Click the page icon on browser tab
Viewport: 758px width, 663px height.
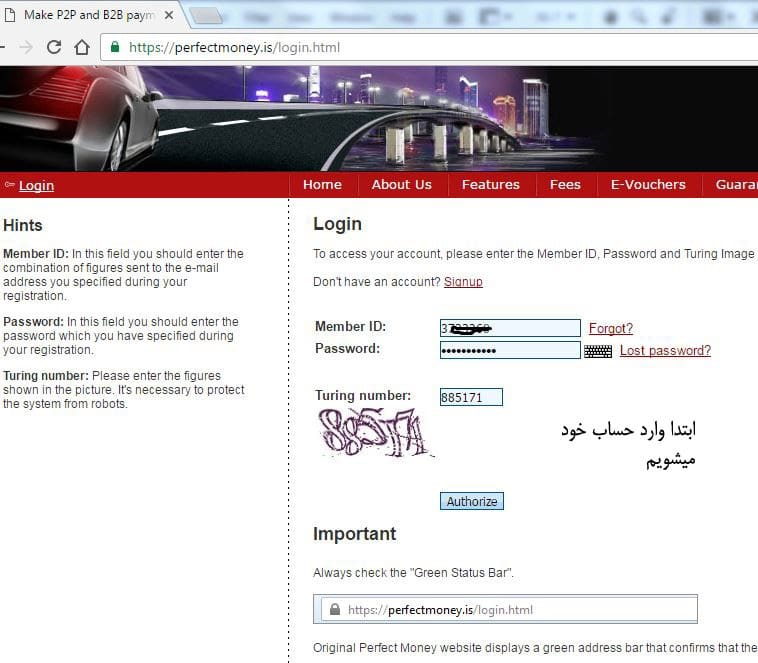click(10, 15)
